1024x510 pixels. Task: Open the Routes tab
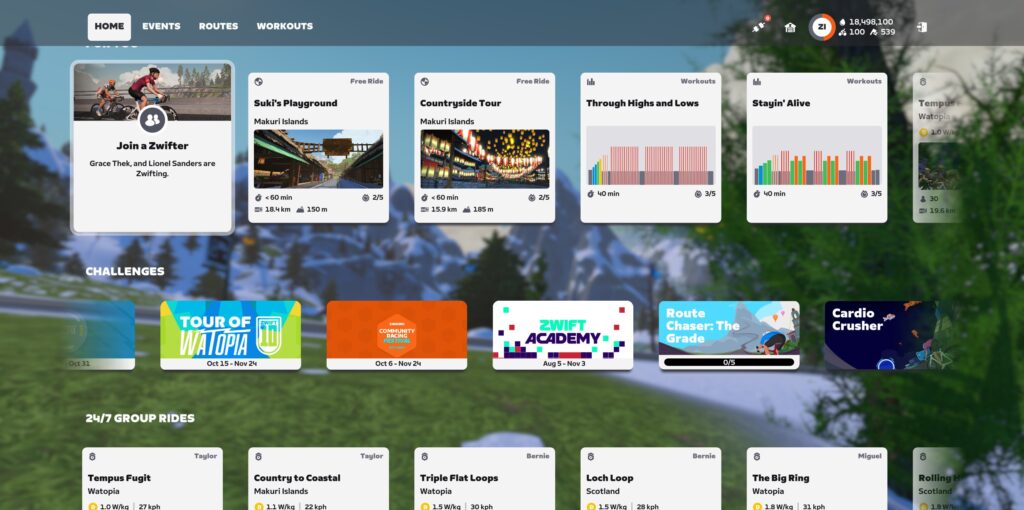[x=218, y=27]
